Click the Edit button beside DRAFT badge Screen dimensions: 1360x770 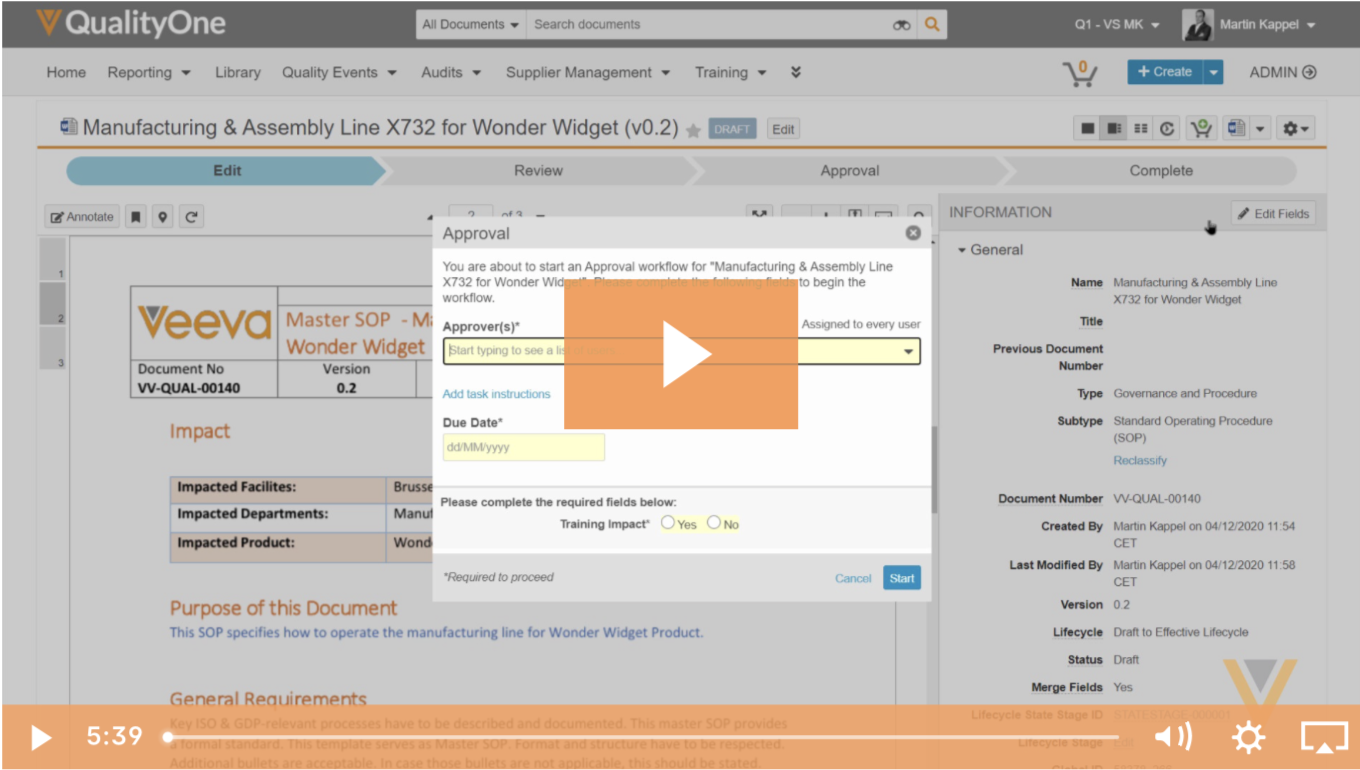click(783, 129)
